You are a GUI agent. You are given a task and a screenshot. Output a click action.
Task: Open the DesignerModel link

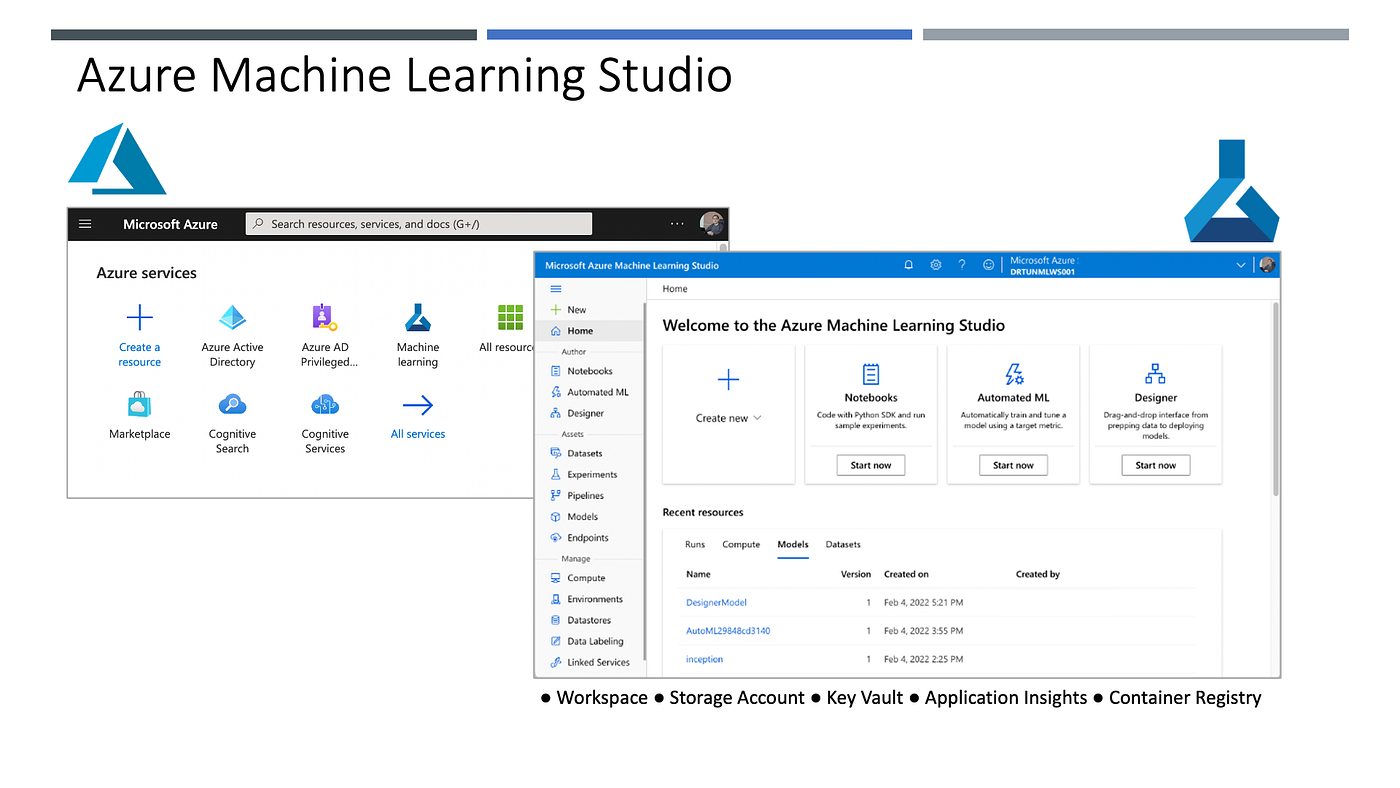pos(716,602)
